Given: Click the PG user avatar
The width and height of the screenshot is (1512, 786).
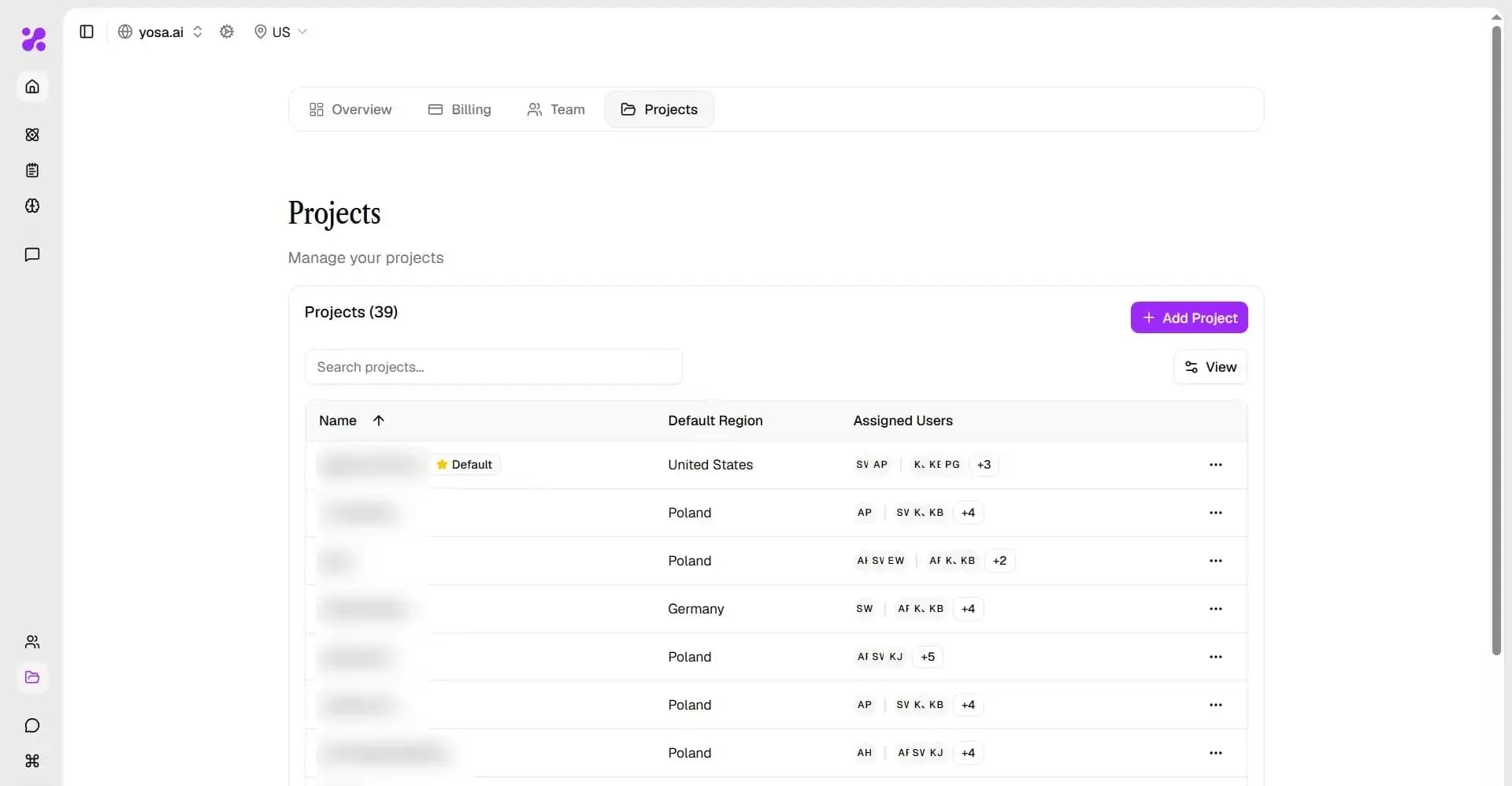Looking at the screenshot, I should [x=952, y=465].
